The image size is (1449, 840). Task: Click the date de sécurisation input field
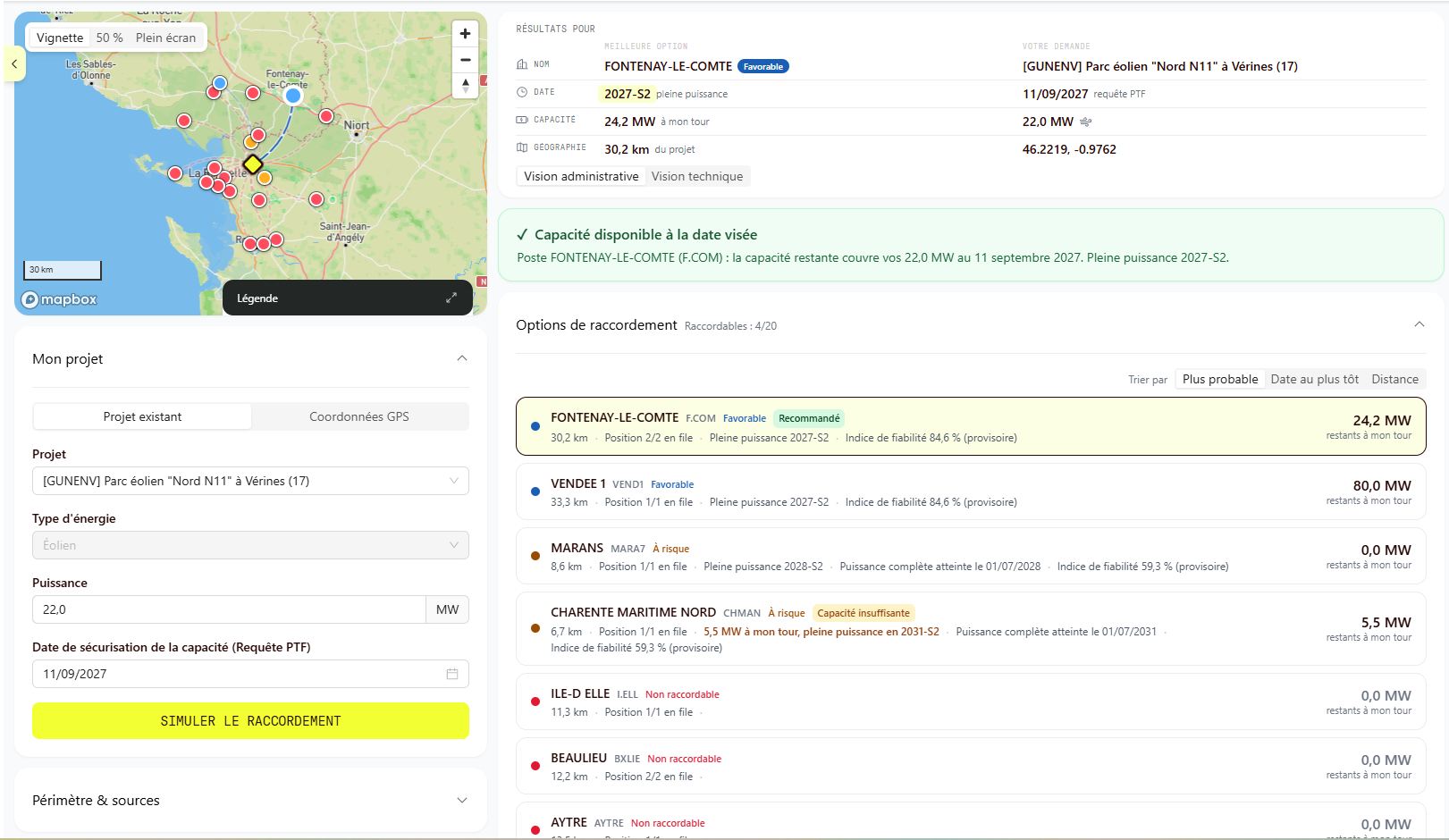(x=250, y=674)
